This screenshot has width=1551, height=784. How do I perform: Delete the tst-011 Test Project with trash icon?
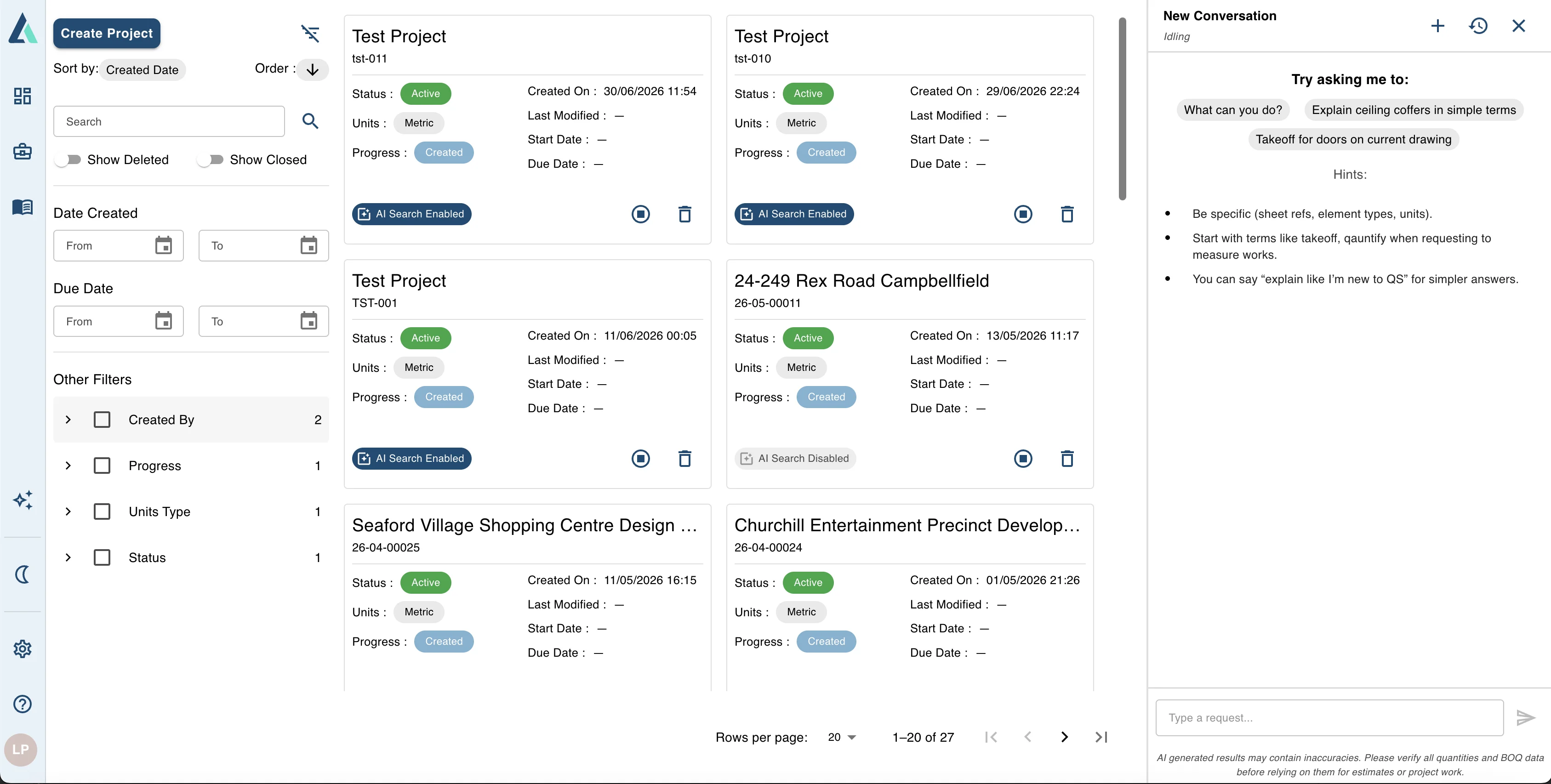(x=684, y=214)
